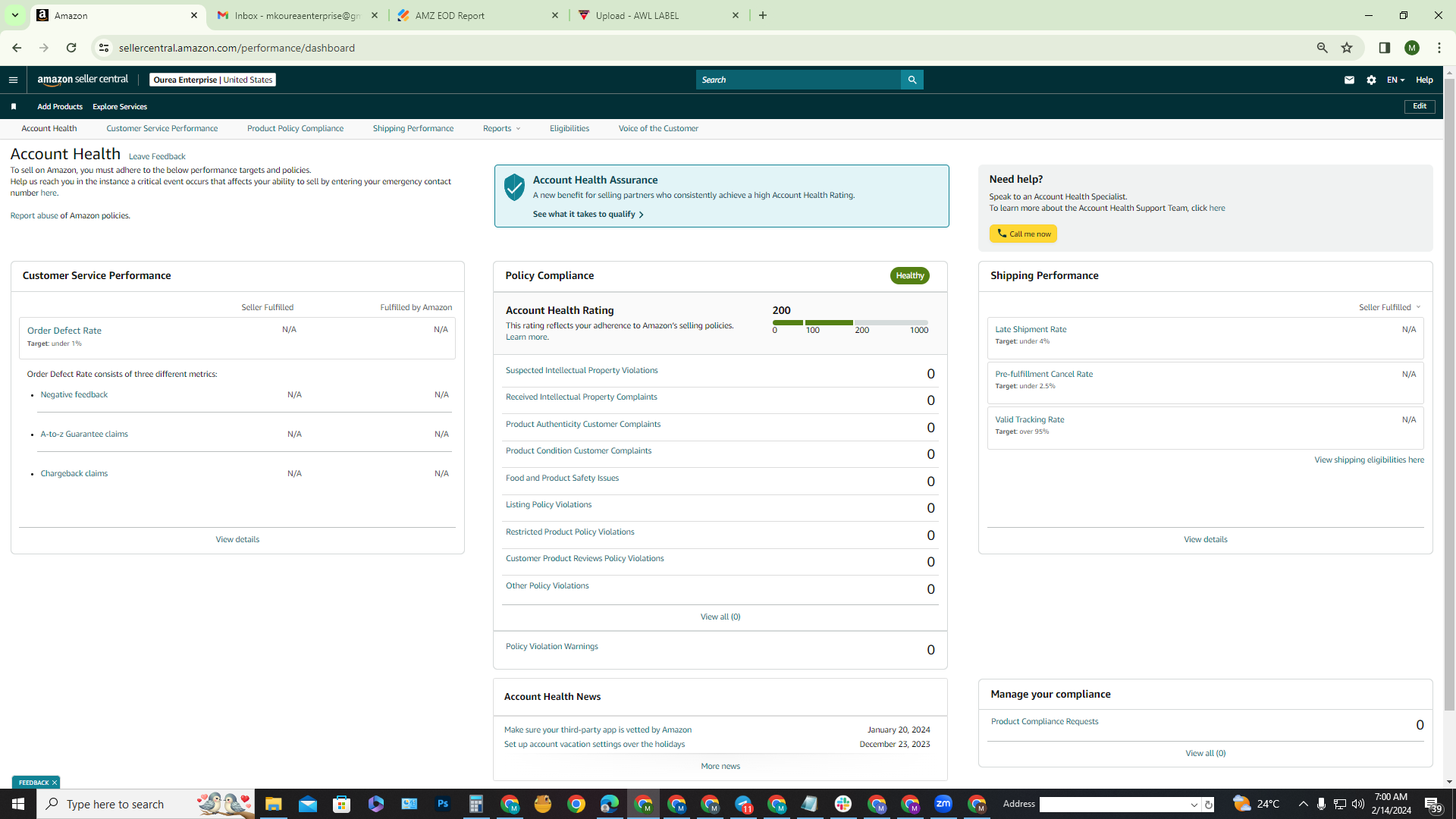Image resolution: width=1456 pixels, height=819 pixels.
Task: Switch to Customer Service Performance tab
Action: click(162, 129)
